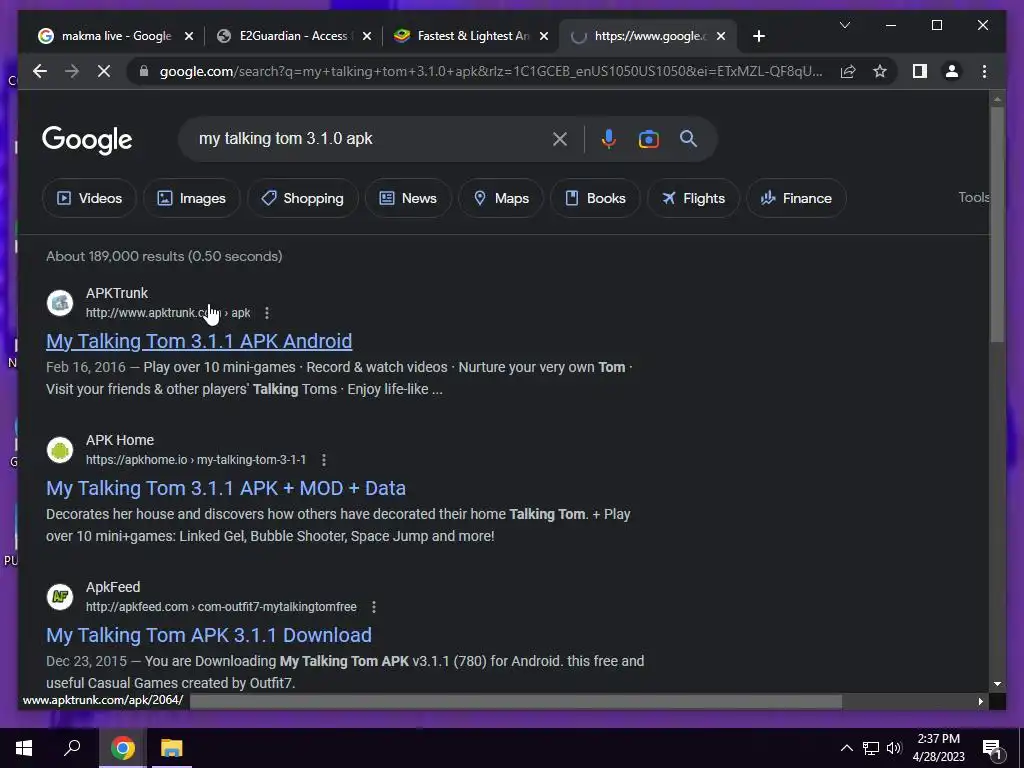Viewport: 1024px width, 768px height.
Task: Show hidden system tray icons
Action: [x=846, y=748]
